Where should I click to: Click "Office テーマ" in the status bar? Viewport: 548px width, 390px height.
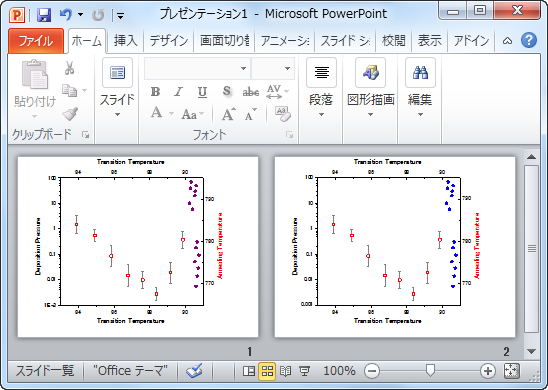130,371
